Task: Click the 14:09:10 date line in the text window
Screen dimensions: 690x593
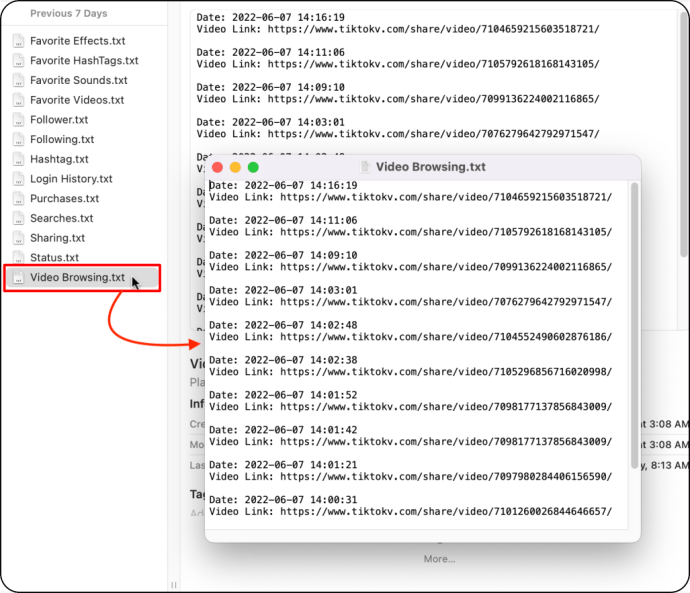Action: pos(283,255)
